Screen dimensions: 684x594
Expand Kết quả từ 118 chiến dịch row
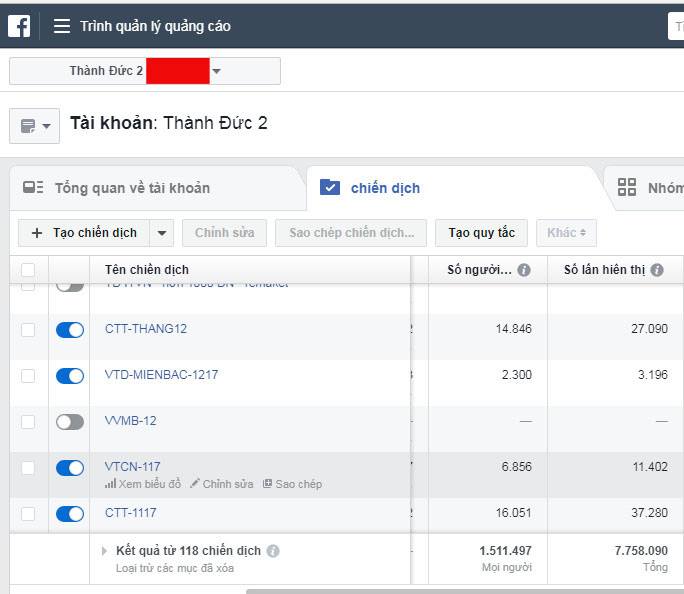click(x=104, y=551)
